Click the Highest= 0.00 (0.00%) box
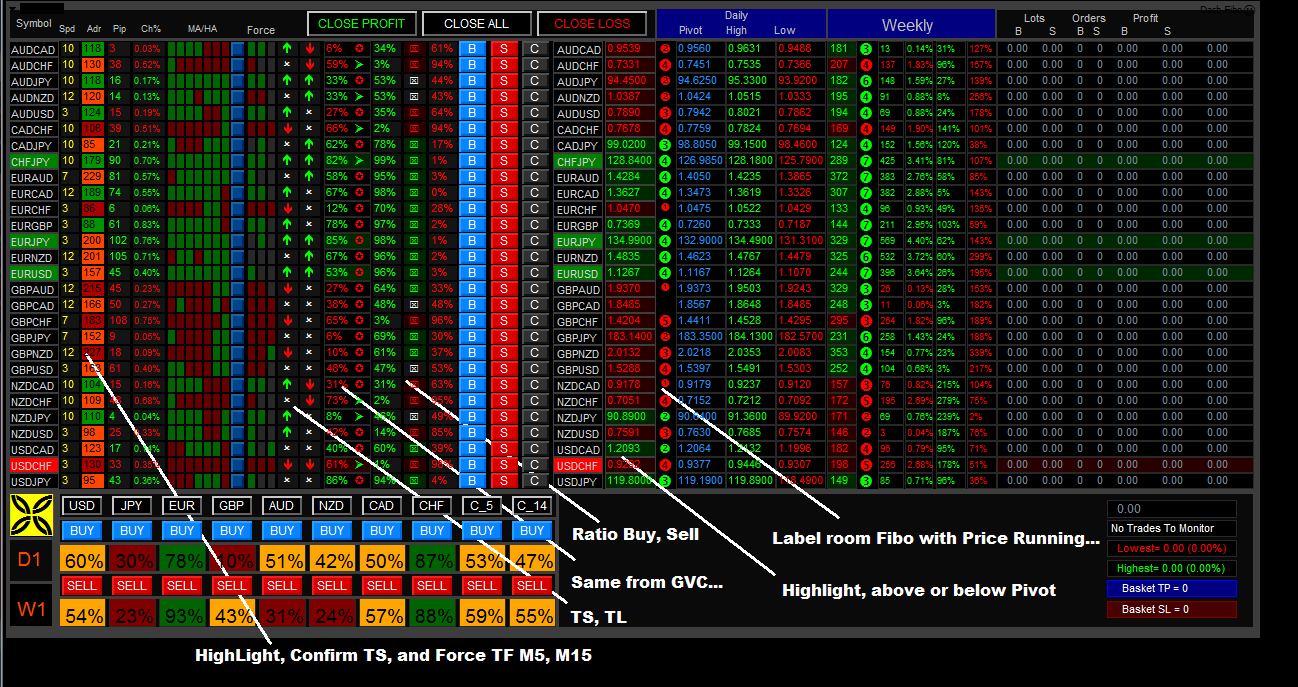 [1172, 568]
